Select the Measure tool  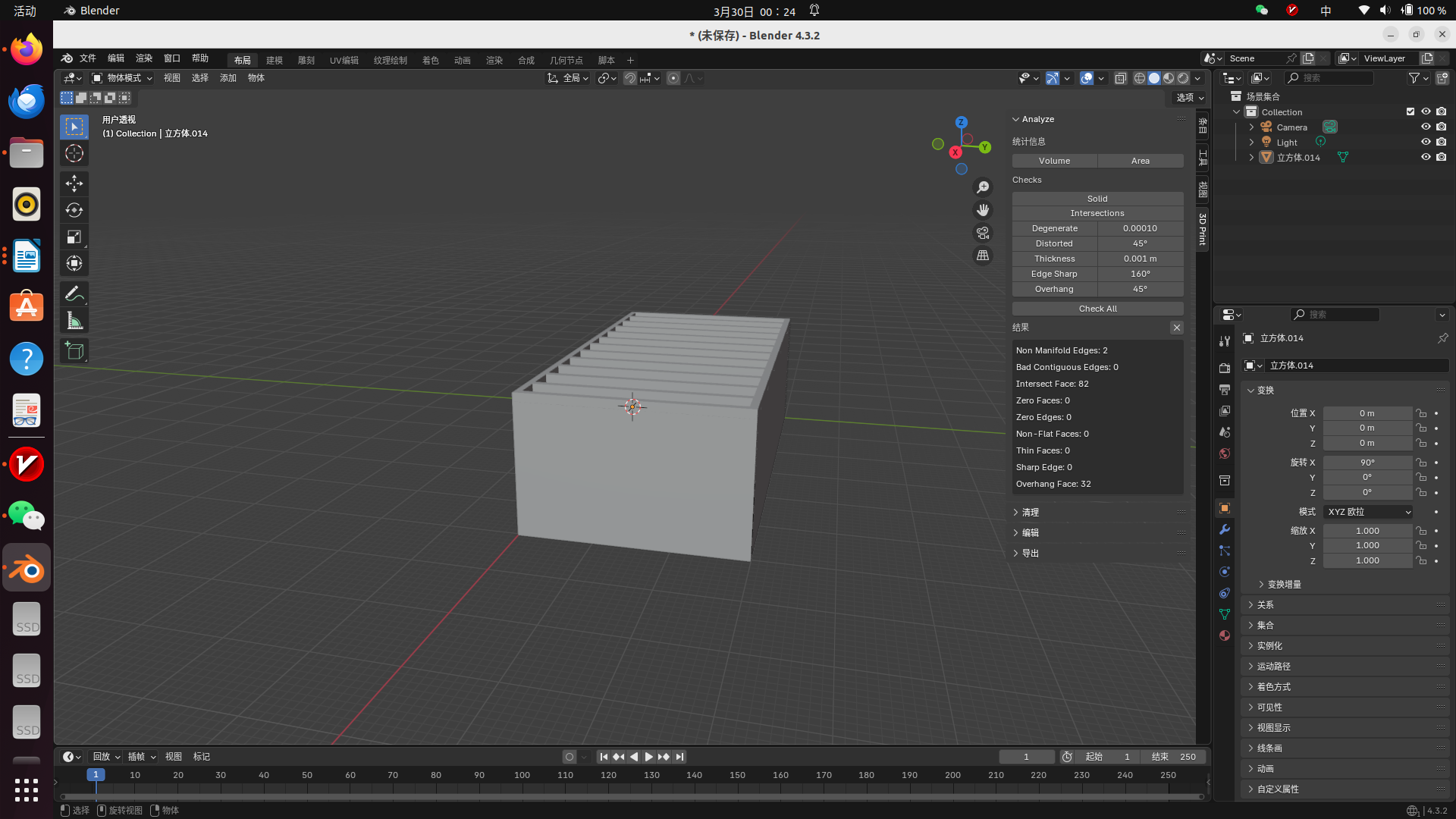pyautogui.click(x=74, y=321)
